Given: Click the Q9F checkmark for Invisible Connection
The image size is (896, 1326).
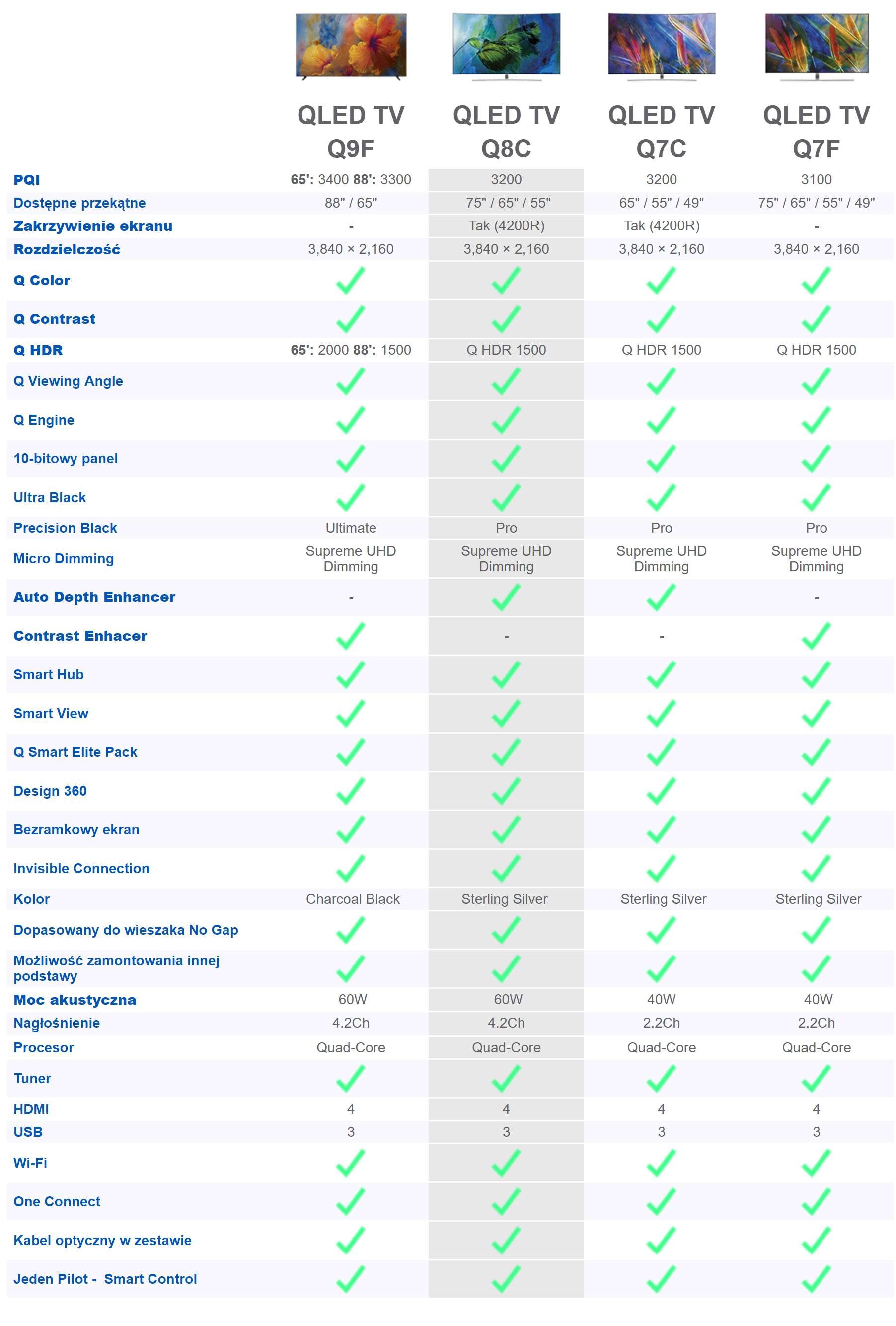Looking at the screenshot, I should tap(351, 869).
